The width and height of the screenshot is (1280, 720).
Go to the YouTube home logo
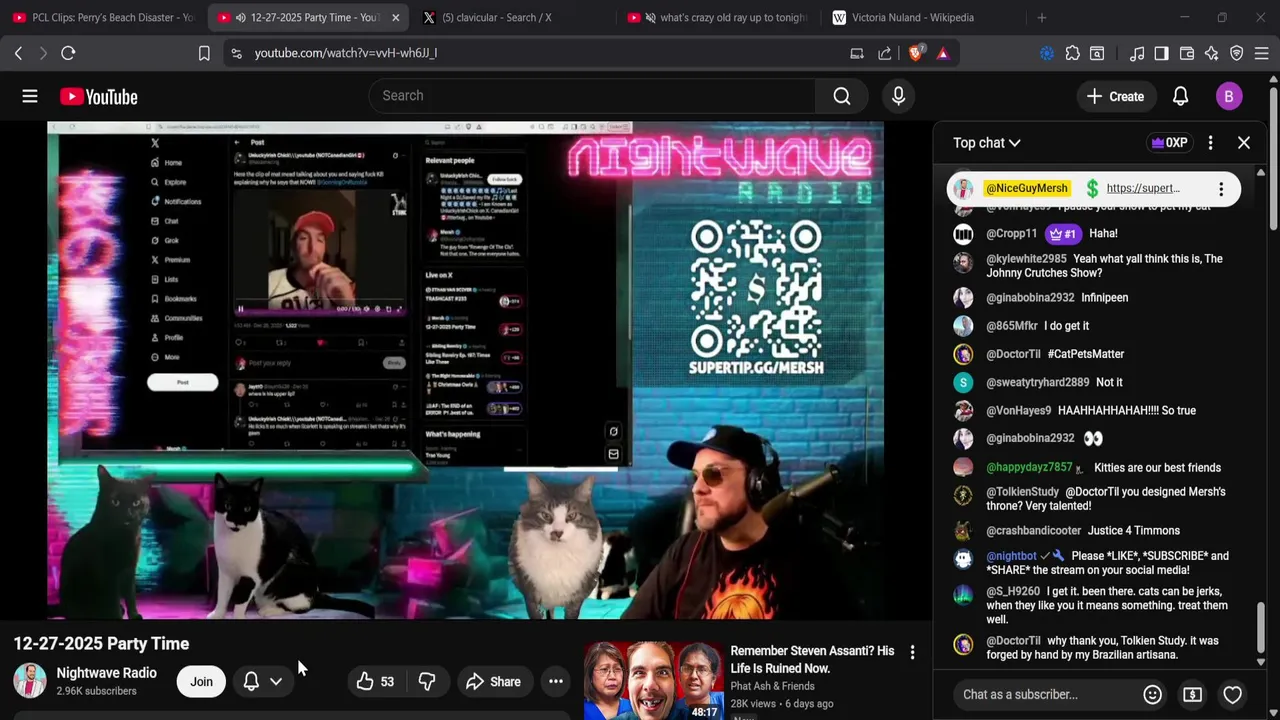(x=98, y=97)
